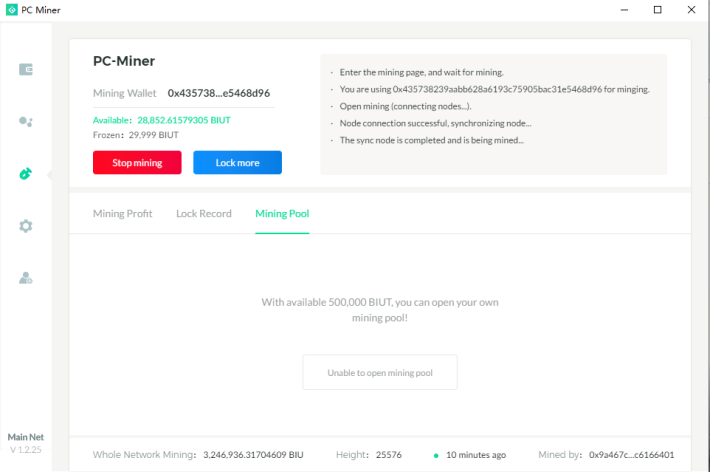Click the Available 28,852.61579305 BIUT balance
710x472 pixels.
pyautogui.click(x=162, y=120)
